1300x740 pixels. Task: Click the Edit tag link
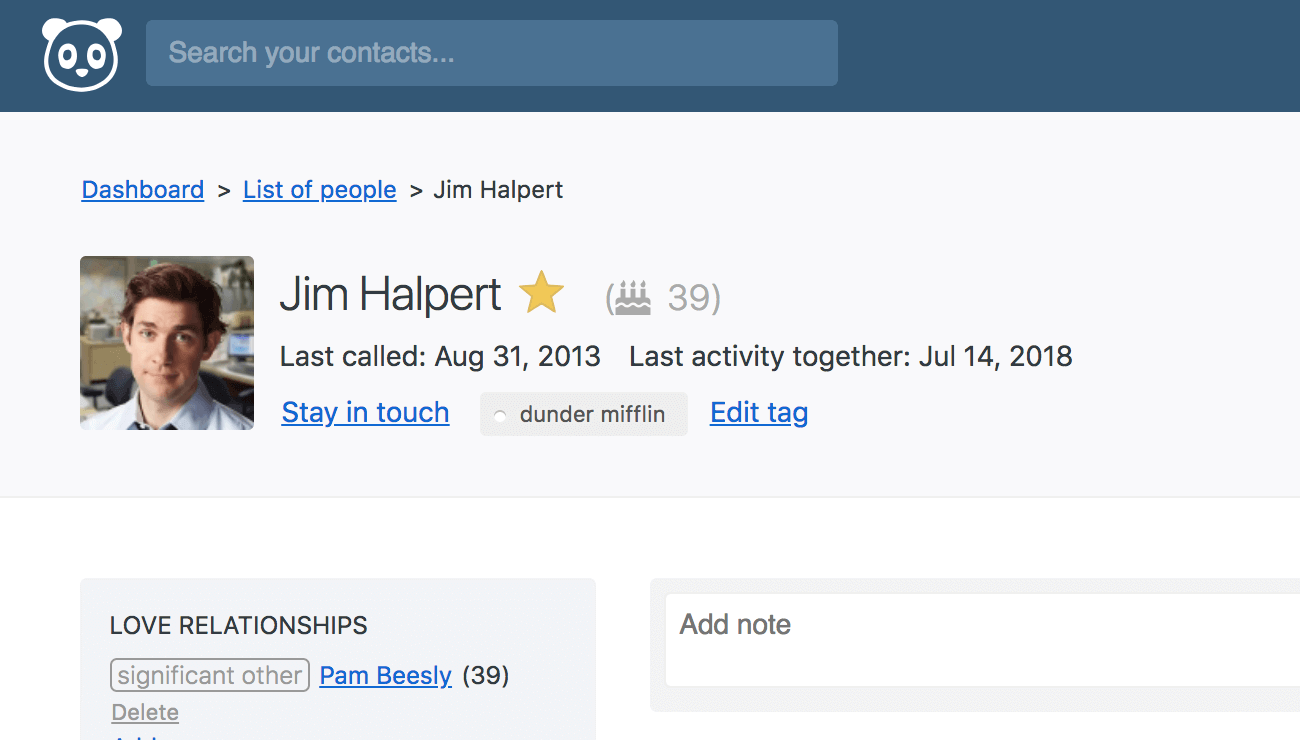pos(759,413)
